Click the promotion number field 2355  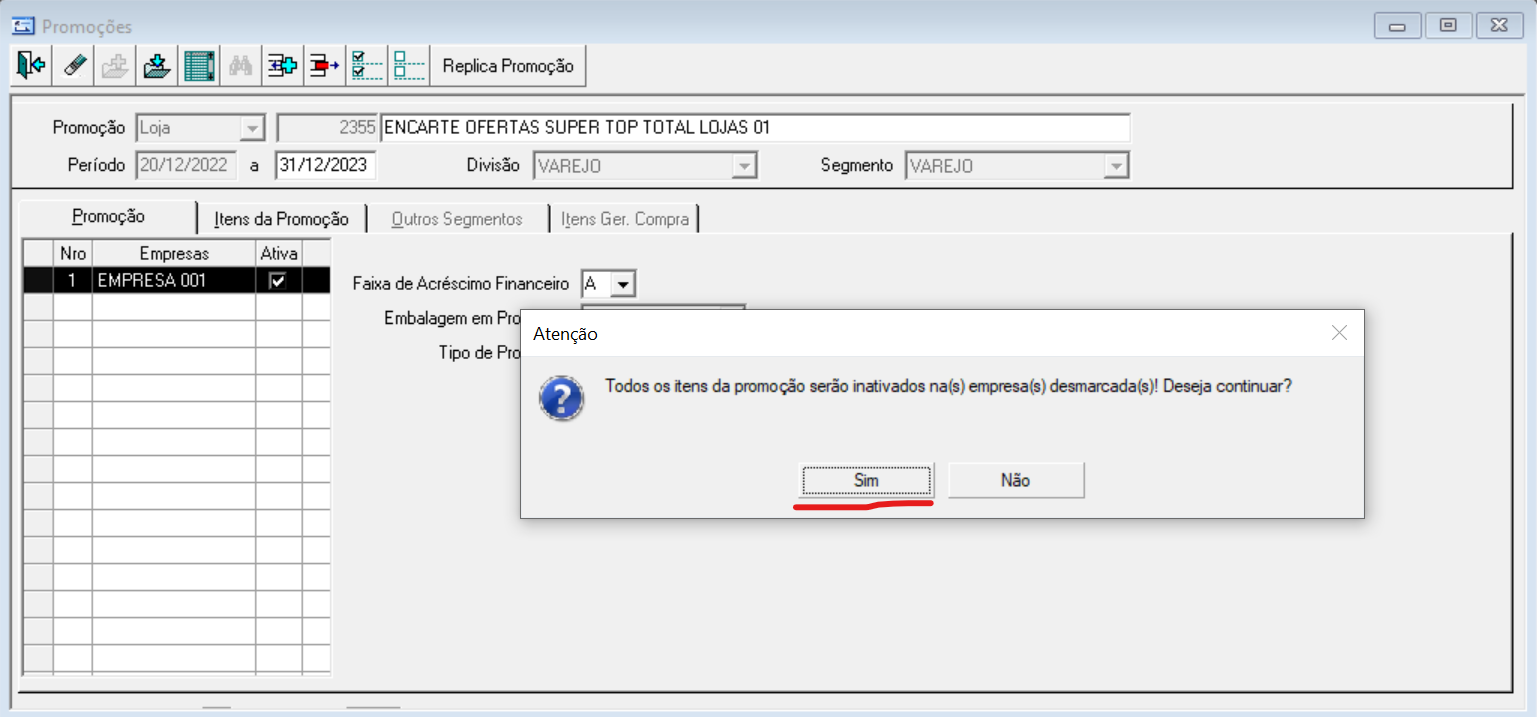click(x=327, y=128)
